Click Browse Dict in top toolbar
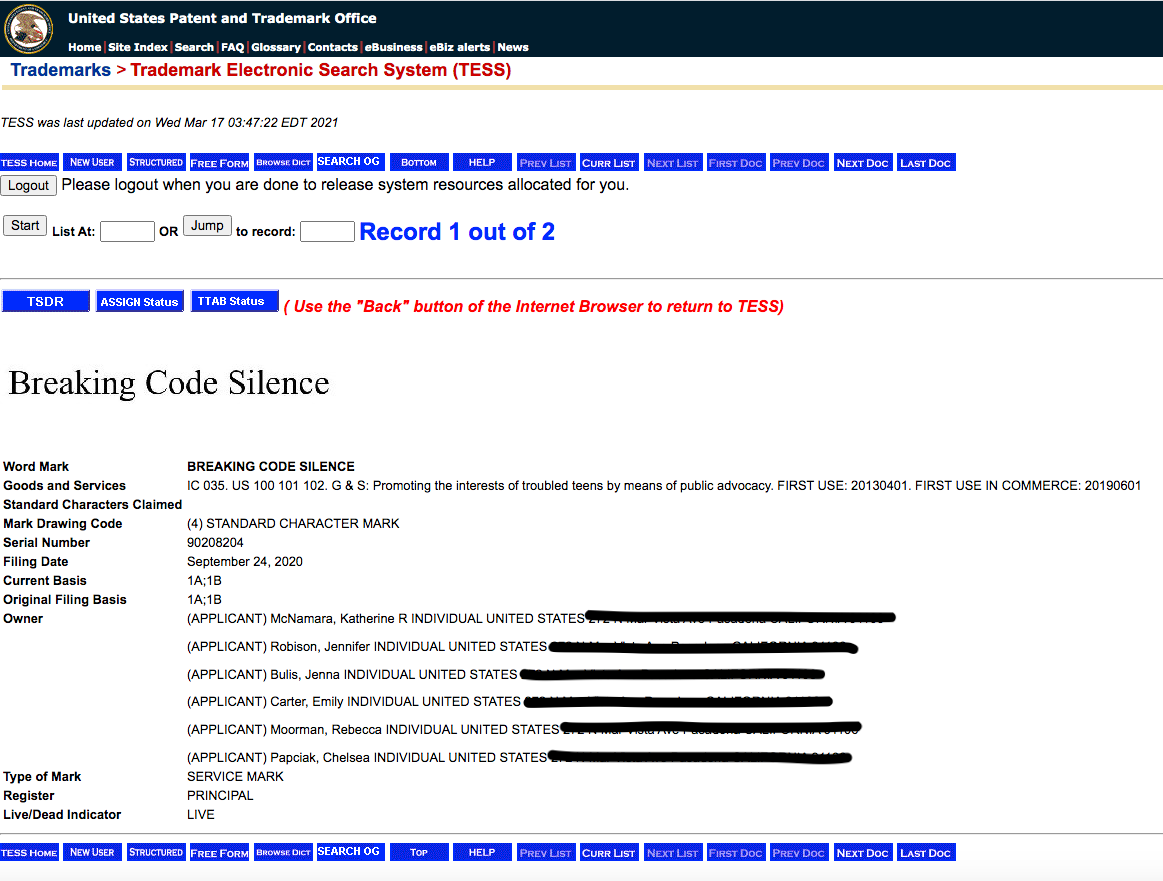1163x881 pixels. pyautogui.click(x=283, y=162)
